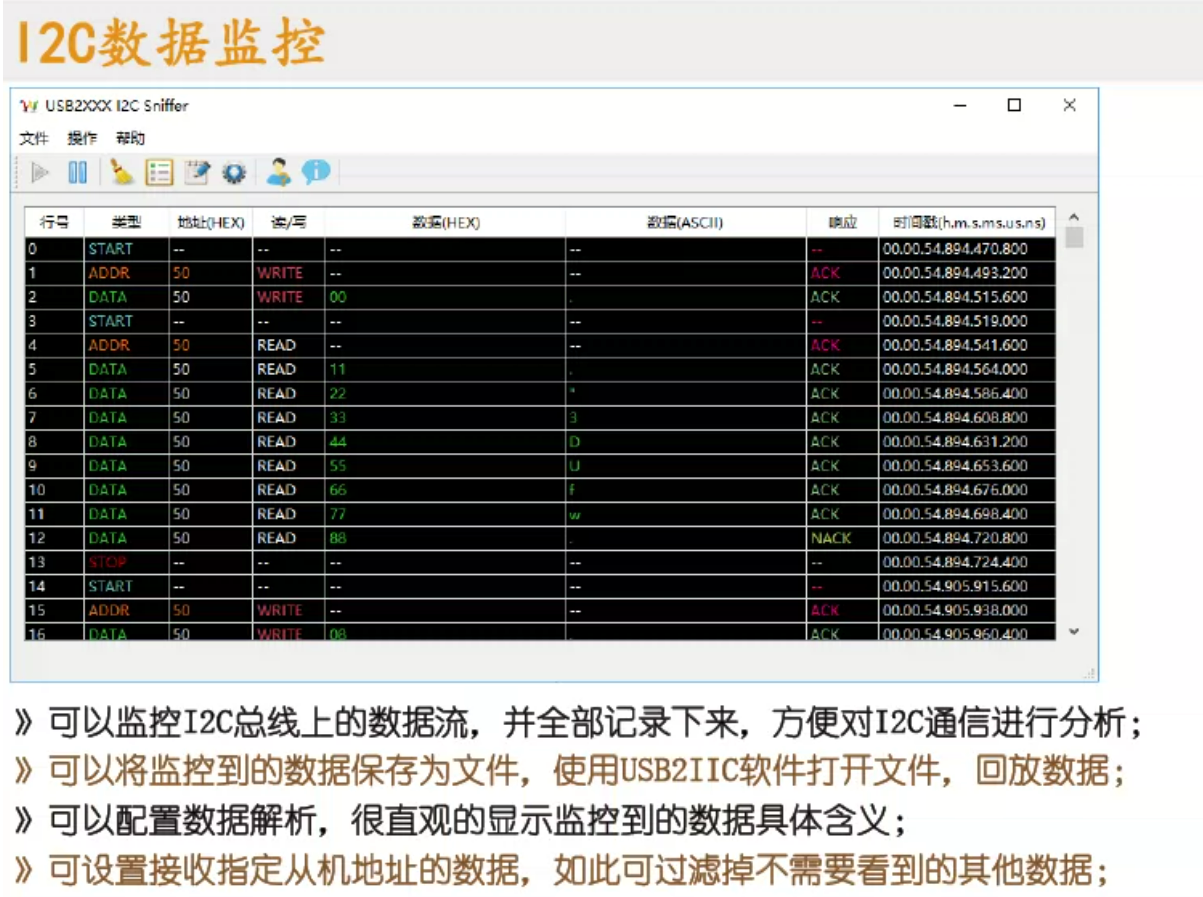The height and width of the screenshot is (897, 1203).
Task: Click the USB2XXX app icon in title bar
Action: (x=28, y=106)
